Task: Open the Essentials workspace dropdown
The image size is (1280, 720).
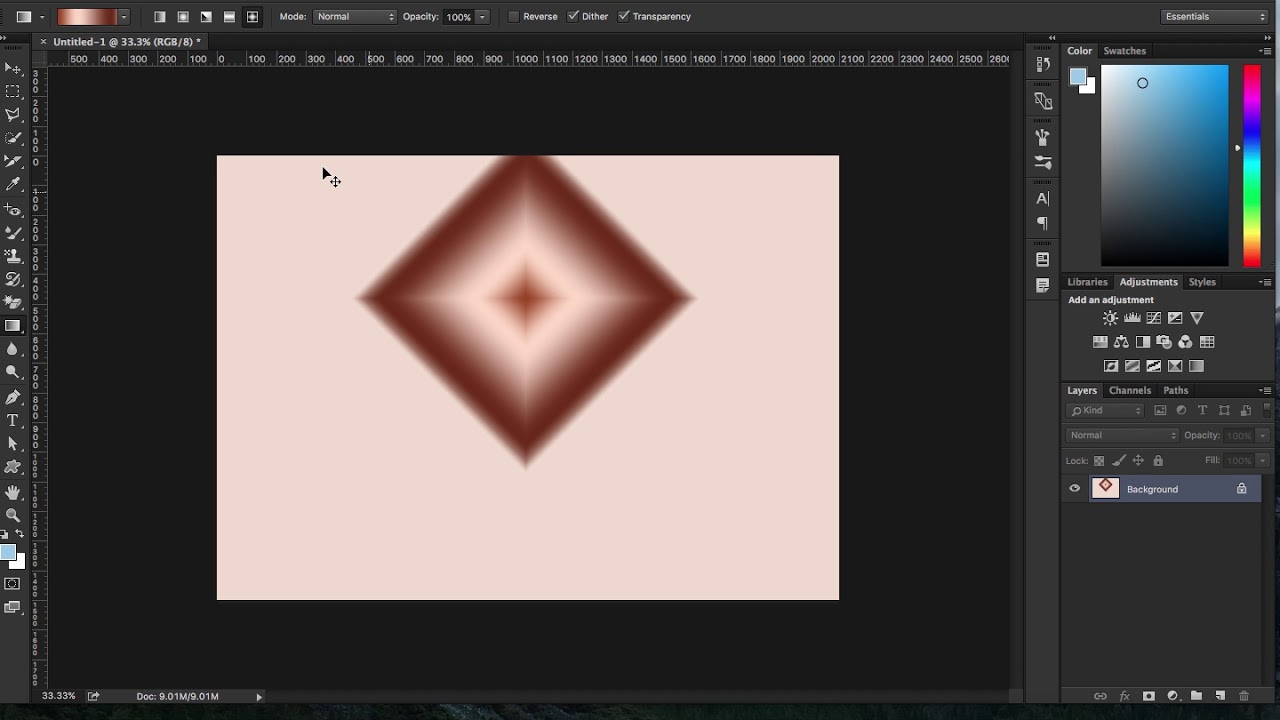Action: [x=1214, y=17]
